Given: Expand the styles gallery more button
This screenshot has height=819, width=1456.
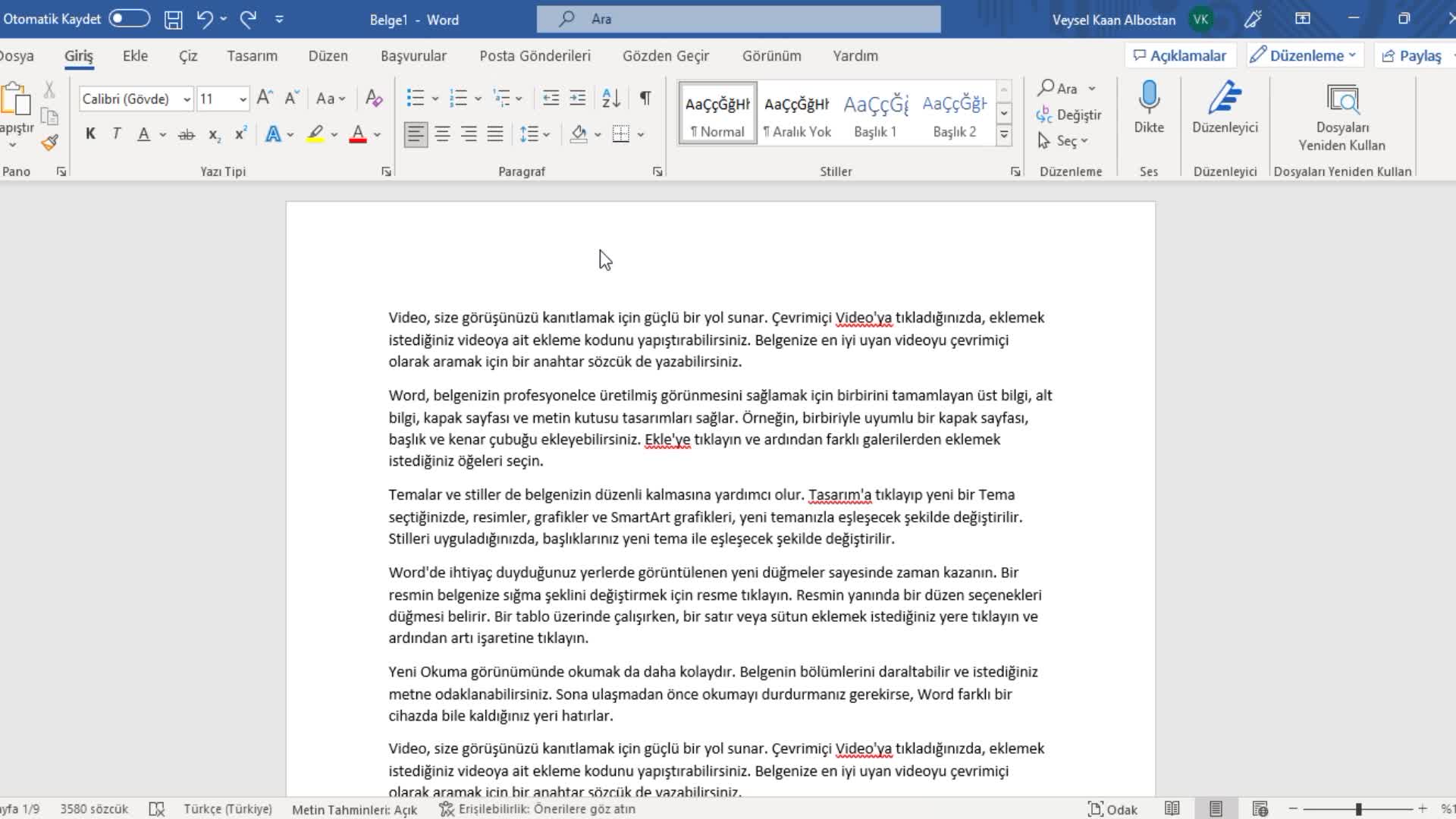Looking at the screenshot, I should coord(1004,135).
